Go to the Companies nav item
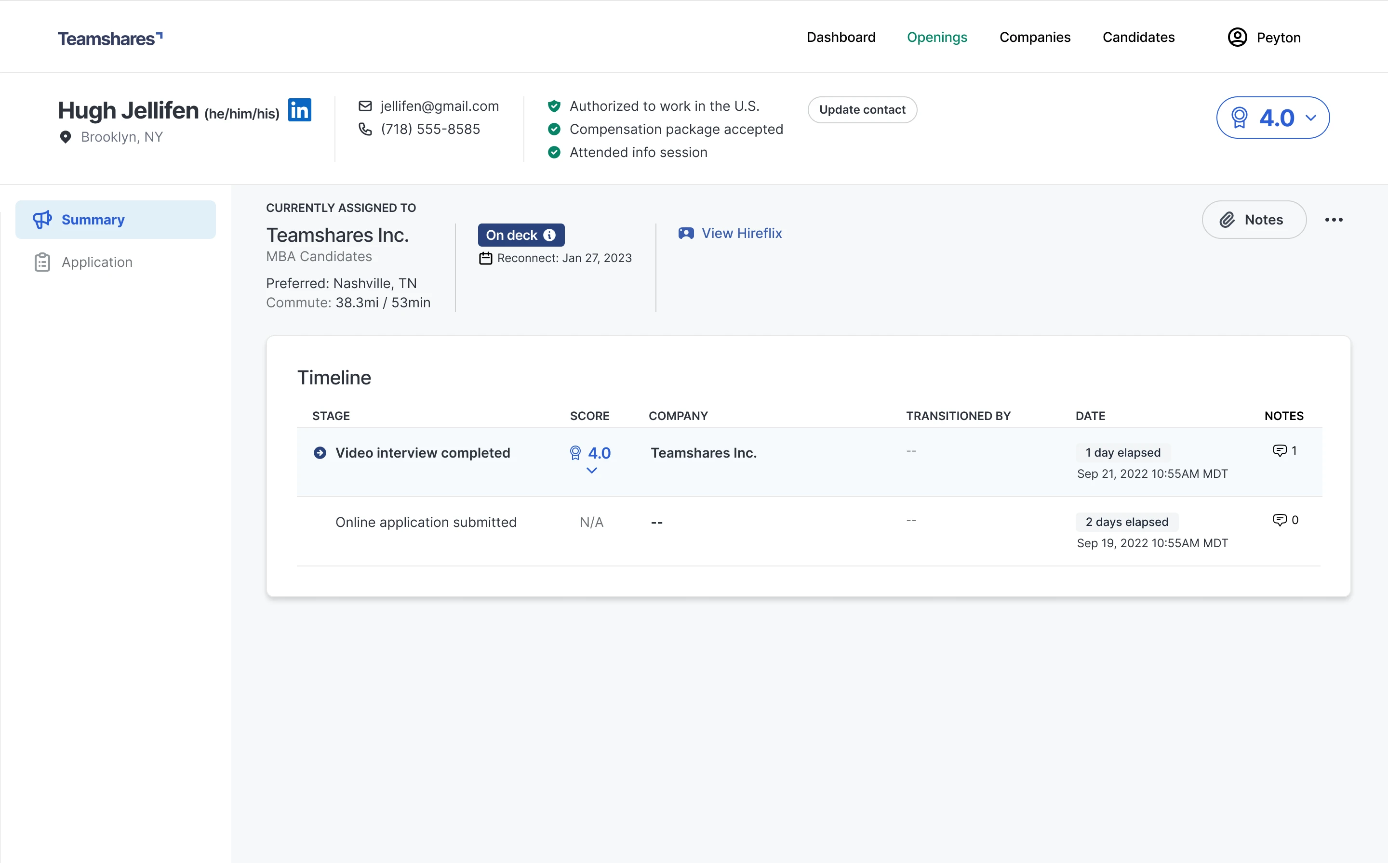The width and height of the screenshot is (1388, 868). click(x=1034, y=37)
